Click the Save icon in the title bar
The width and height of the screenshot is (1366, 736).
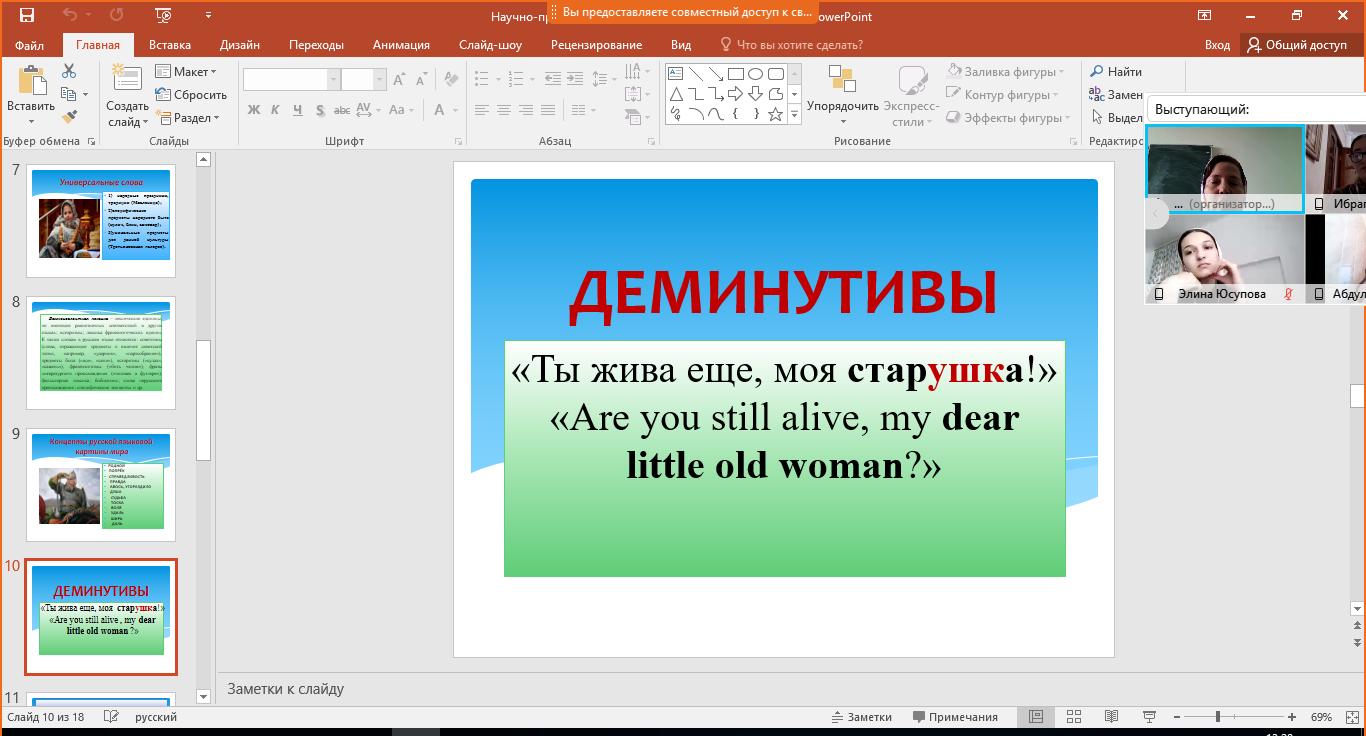pos(26,15)
